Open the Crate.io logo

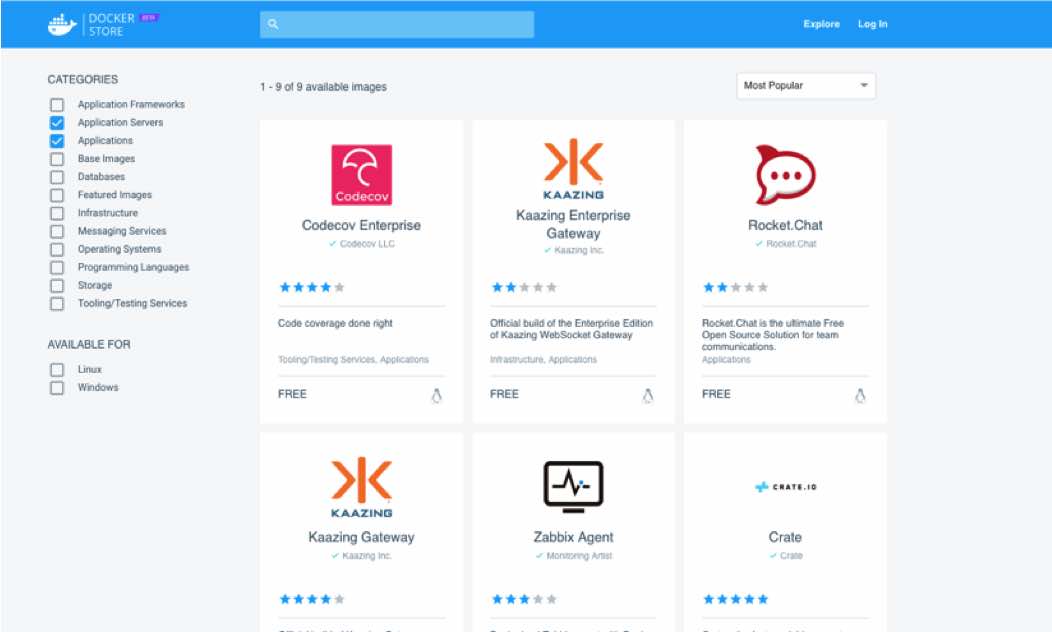[x=785, y=487]
